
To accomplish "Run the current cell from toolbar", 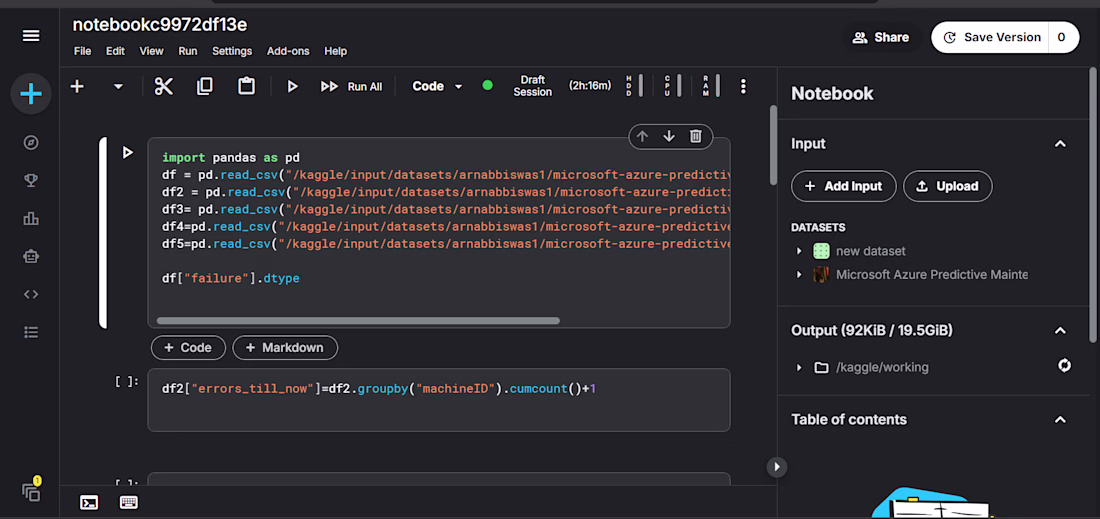I will click(x=293, y=86).
